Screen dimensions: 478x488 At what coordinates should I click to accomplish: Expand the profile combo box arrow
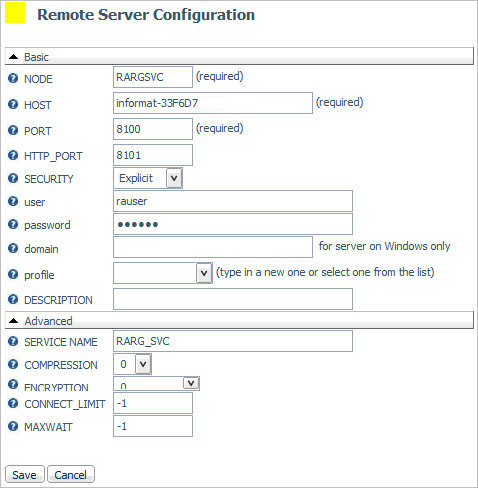tap(204, 273)
